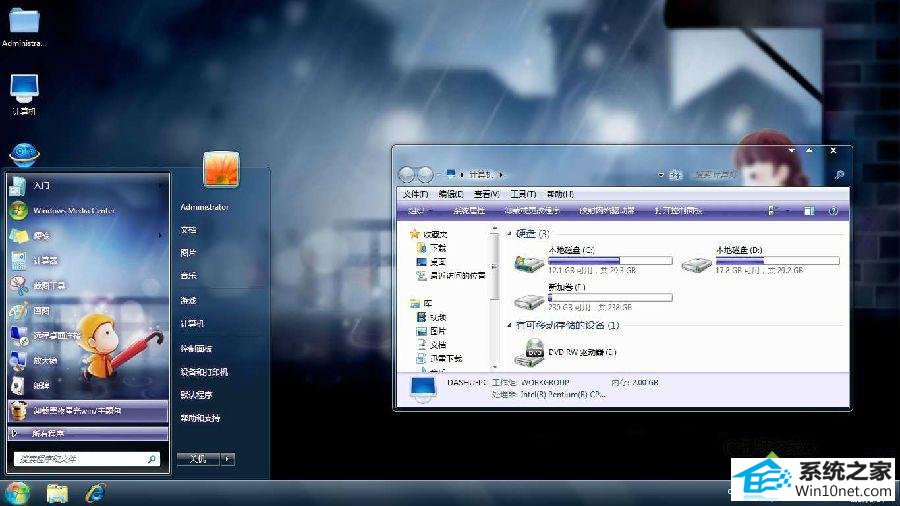Image resolution: width=900 pixels, height=506 pixels.
Task: Open Solitaire (纸牌) from Start menu
Action: [87, 385]
